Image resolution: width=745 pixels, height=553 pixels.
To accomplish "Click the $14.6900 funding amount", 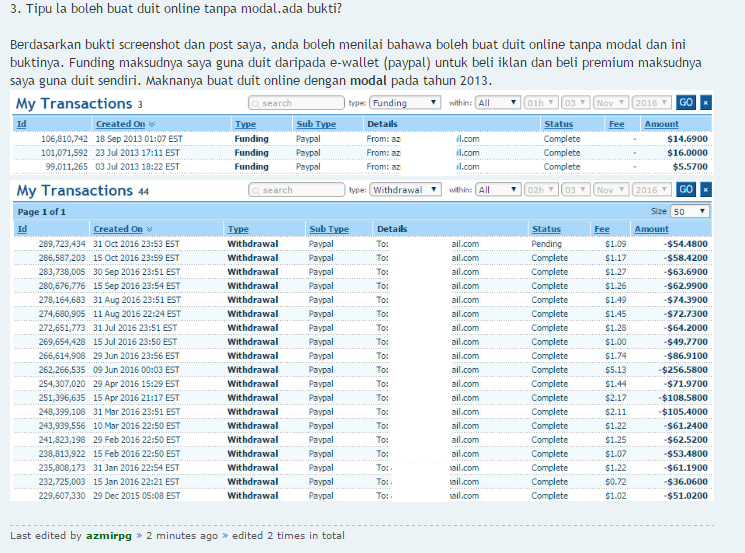I will point(687,139).
